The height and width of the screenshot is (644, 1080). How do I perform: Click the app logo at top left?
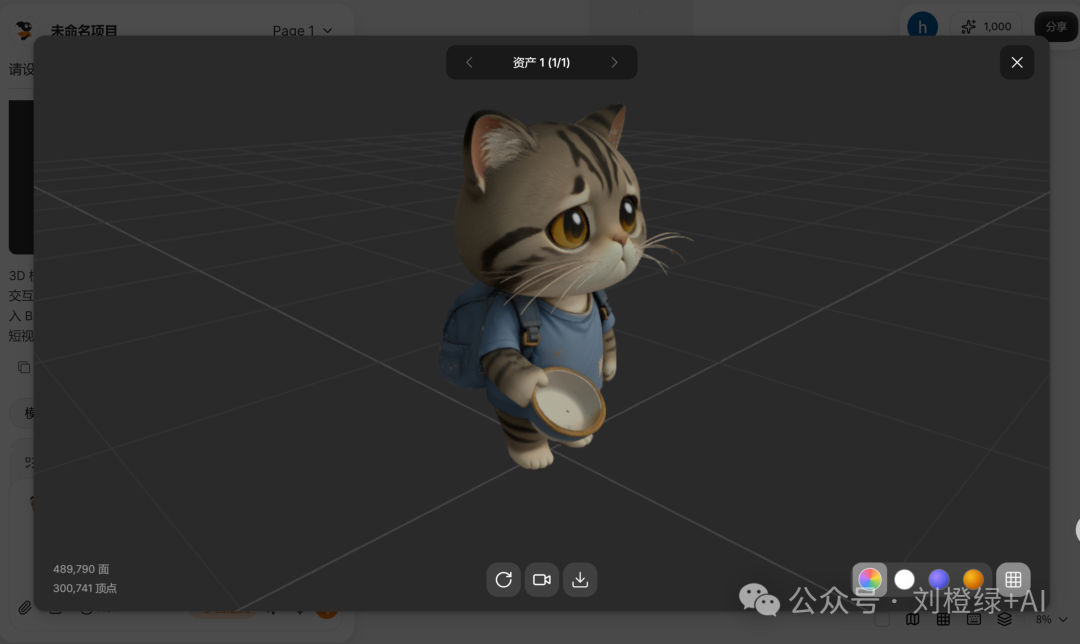pyautogui.click(x=25, y=30)
